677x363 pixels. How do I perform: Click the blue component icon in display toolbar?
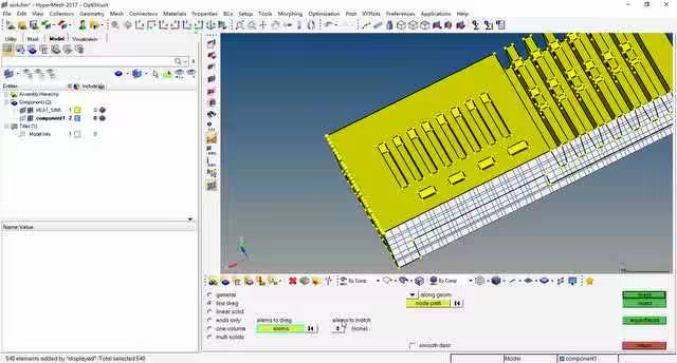(225, 281)
